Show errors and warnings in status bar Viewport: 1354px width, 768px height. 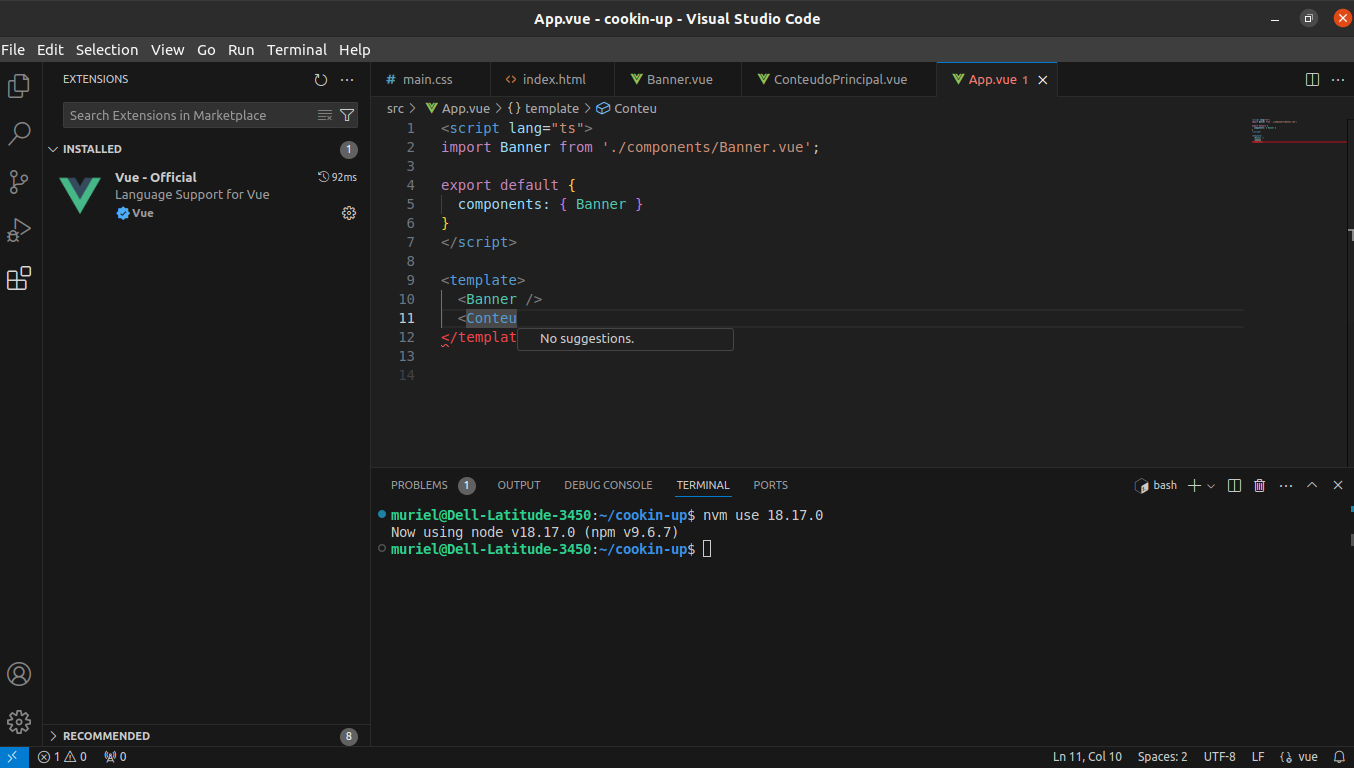[x=62, y=757]
